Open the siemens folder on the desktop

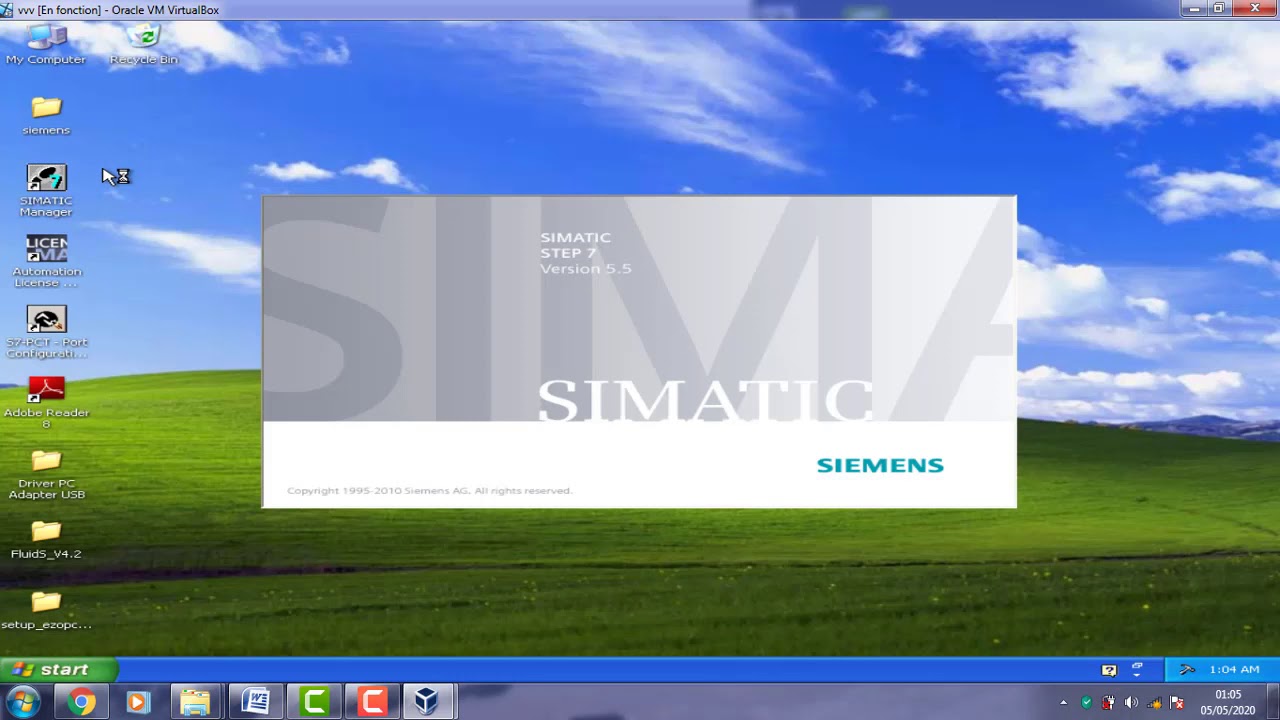(46, 116)
